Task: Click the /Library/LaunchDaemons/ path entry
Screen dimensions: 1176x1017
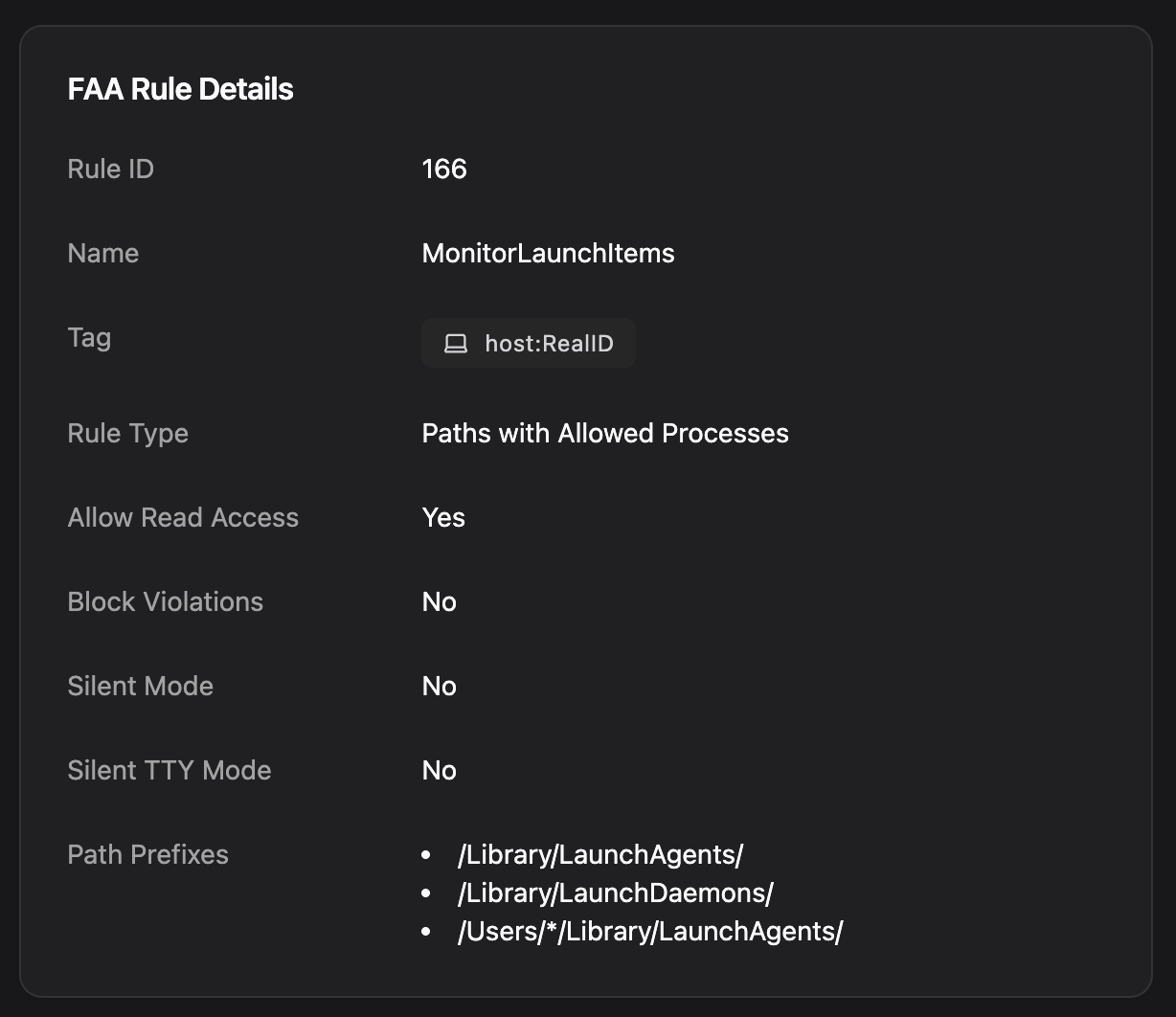Action: tap(615, 893)
